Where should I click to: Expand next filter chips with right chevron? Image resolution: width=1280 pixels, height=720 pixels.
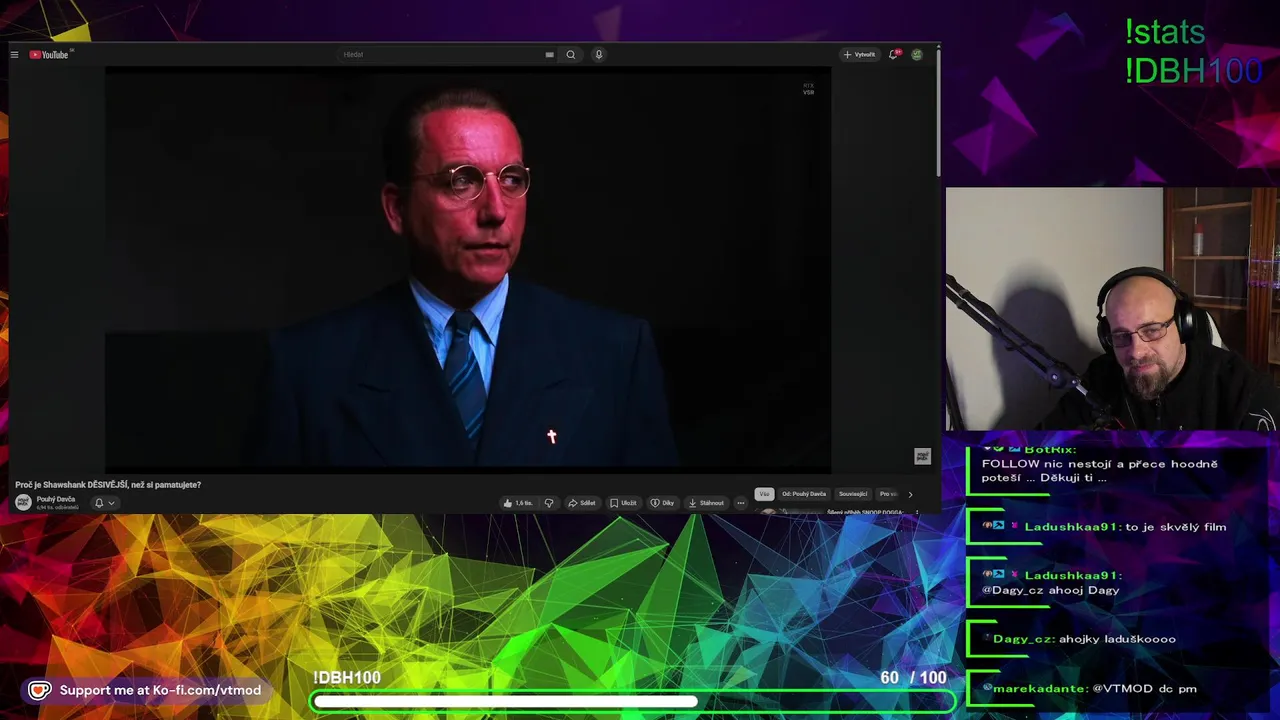pyautogui.click(x=910, y=494)
